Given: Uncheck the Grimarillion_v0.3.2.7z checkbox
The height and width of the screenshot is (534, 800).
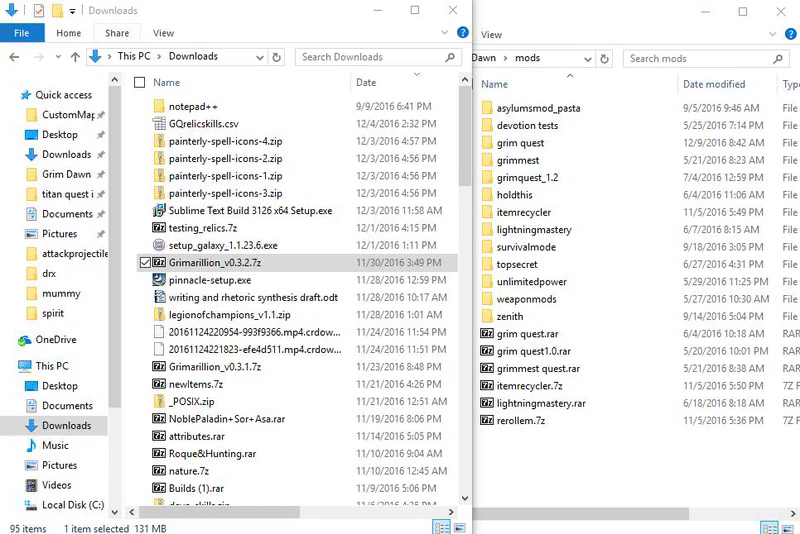Looking at the screenshot, I should [x=145, y=262].
